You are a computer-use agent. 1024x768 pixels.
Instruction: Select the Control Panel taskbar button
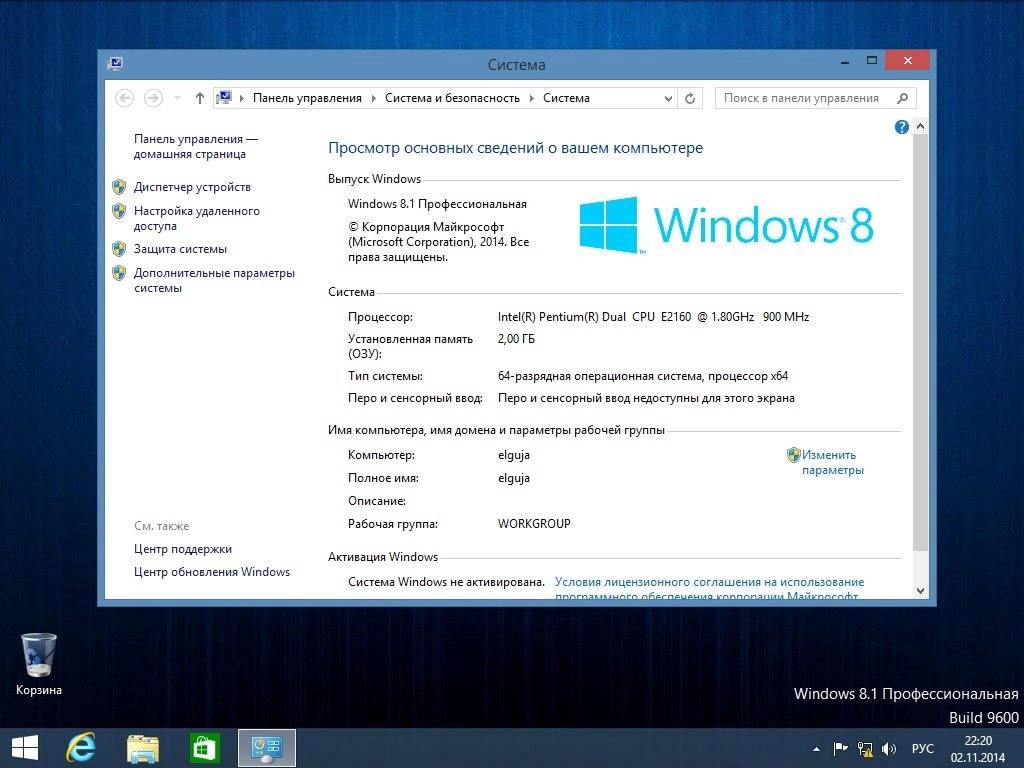pyautogui.click(x=266, y=748)
